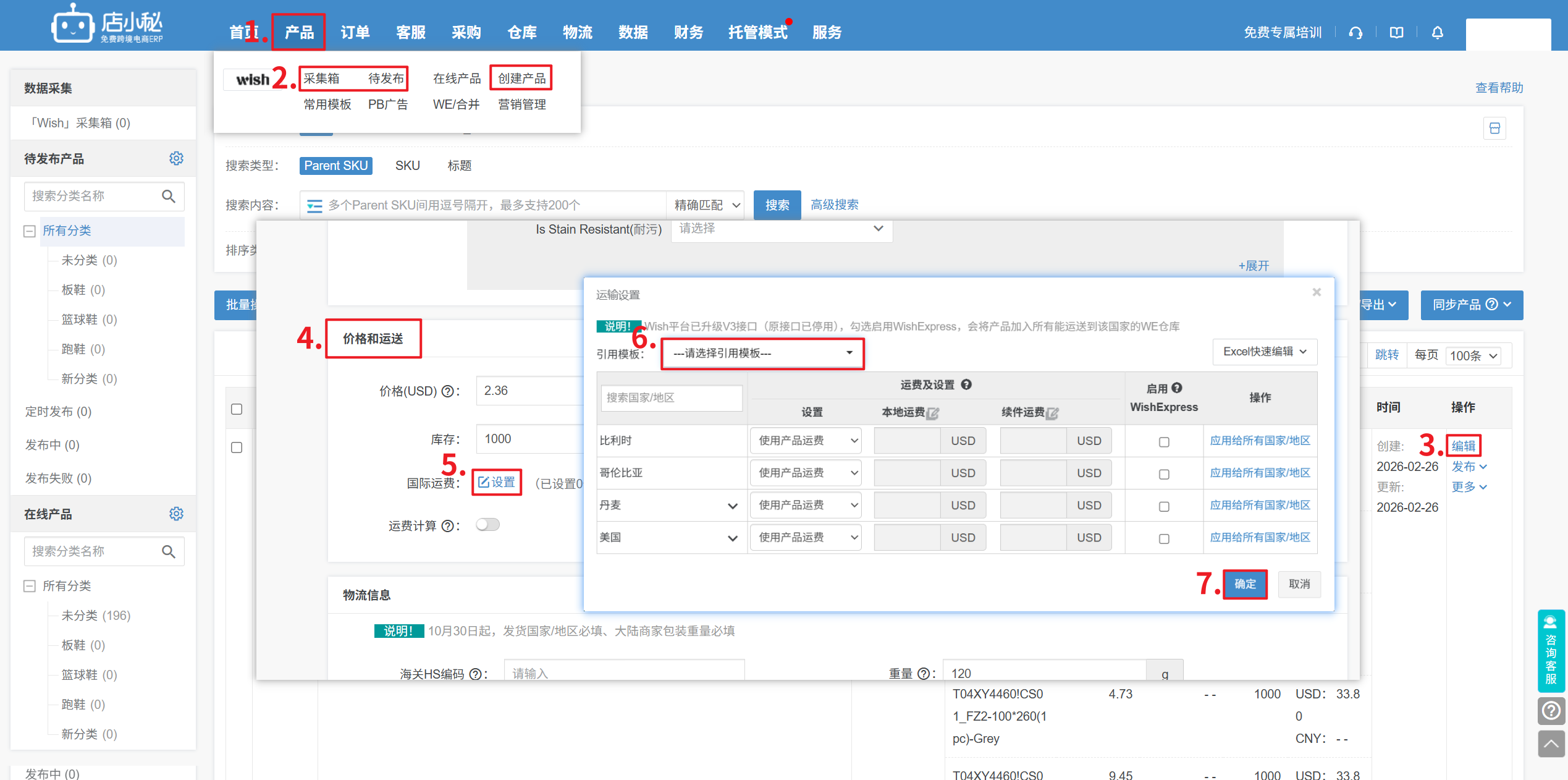Expand the 丹麦 country row chevron

(733, 506)
